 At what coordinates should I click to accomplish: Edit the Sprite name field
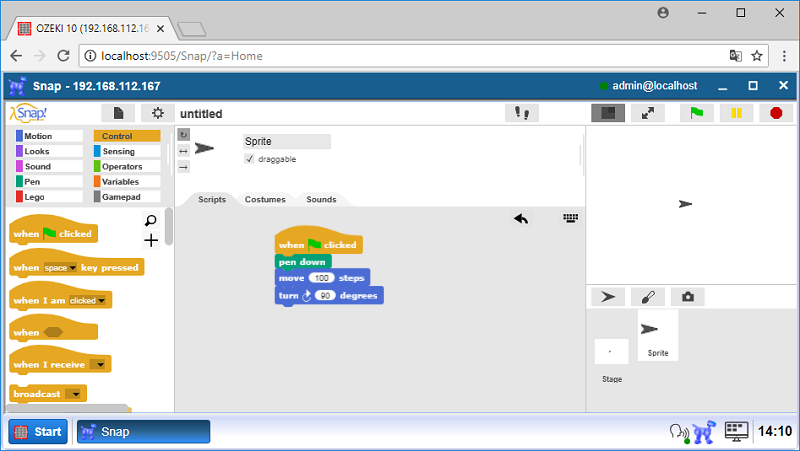tap(287, 141)
